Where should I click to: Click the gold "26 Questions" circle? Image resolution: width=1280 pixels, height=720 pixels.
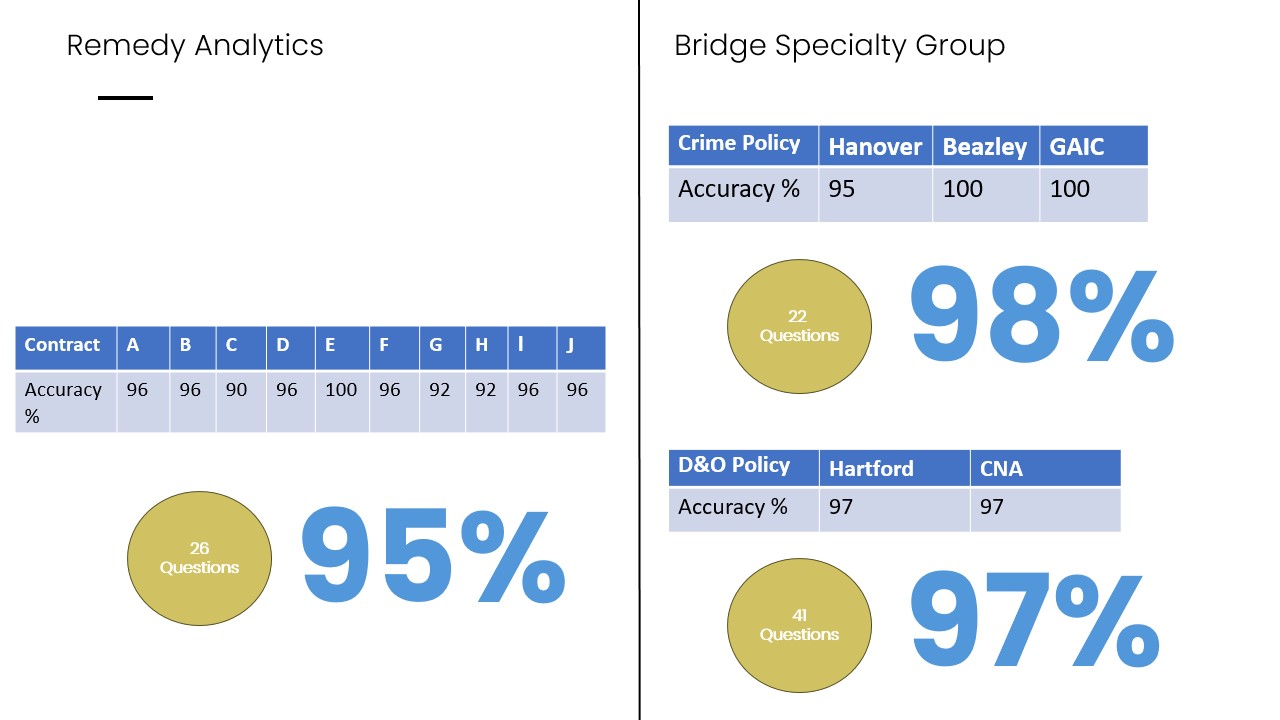(200, 558)
